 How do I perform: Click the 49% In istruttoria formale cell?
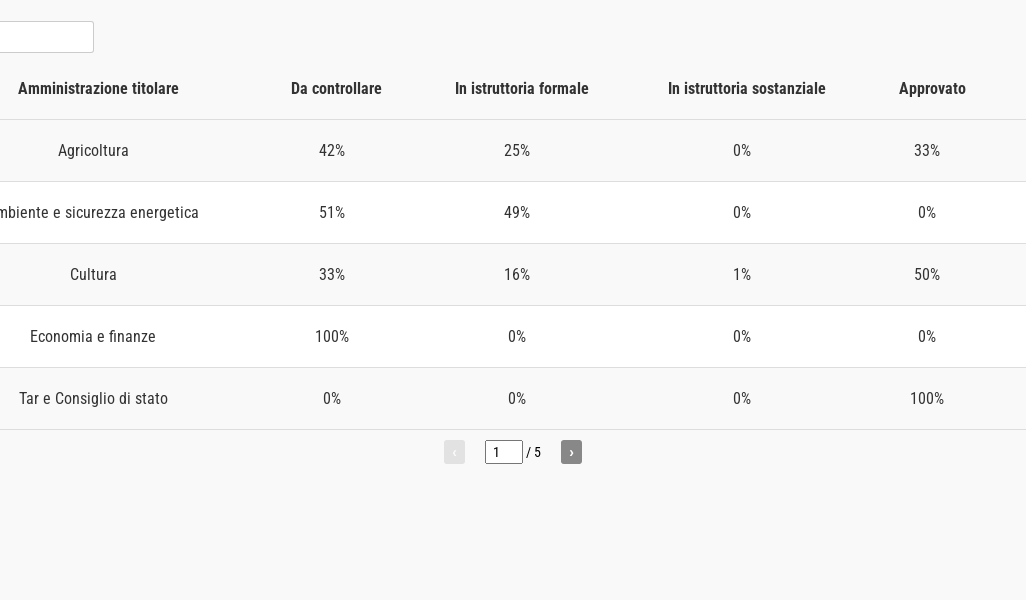(x=517, y=213)
